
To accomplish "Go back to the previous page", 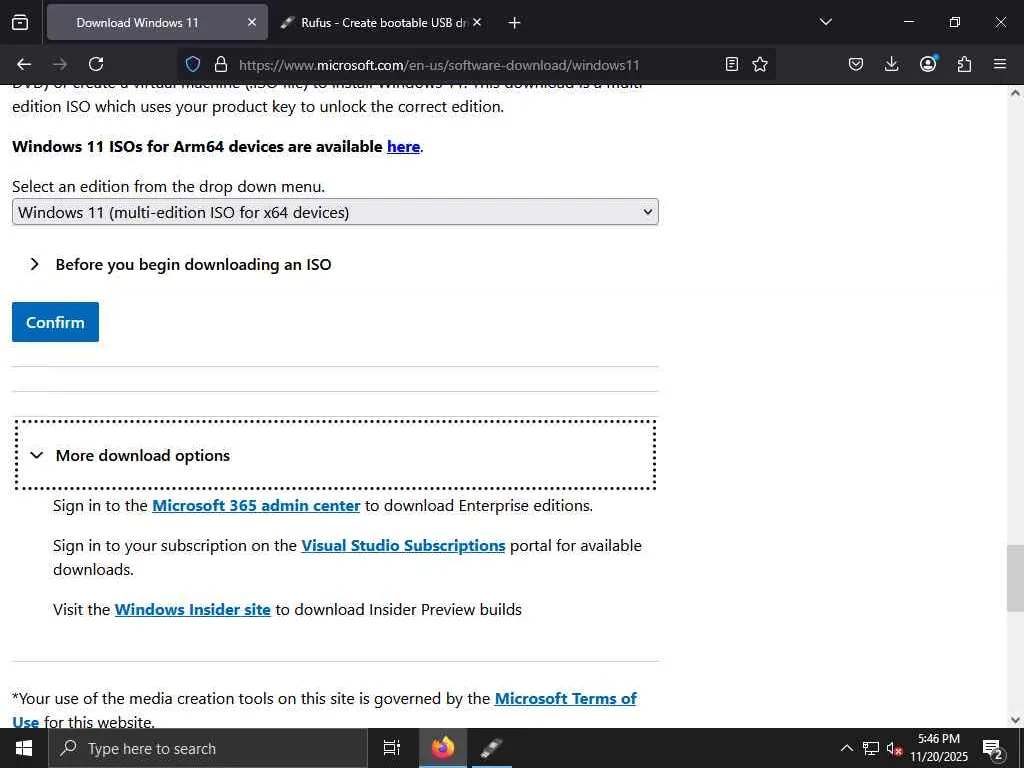I will 24,64.
